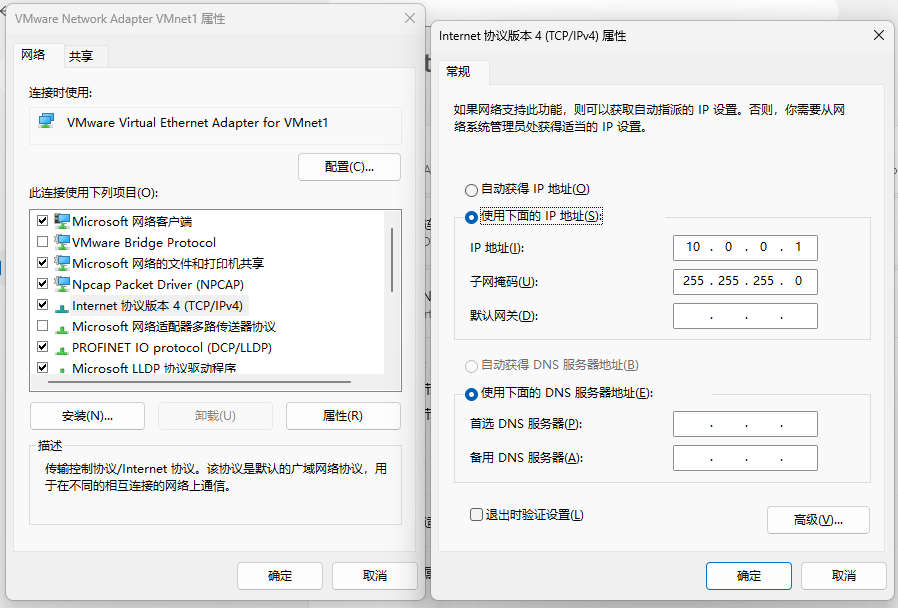Select 自动获得 IP 地址 radio button

coord(471,190)
